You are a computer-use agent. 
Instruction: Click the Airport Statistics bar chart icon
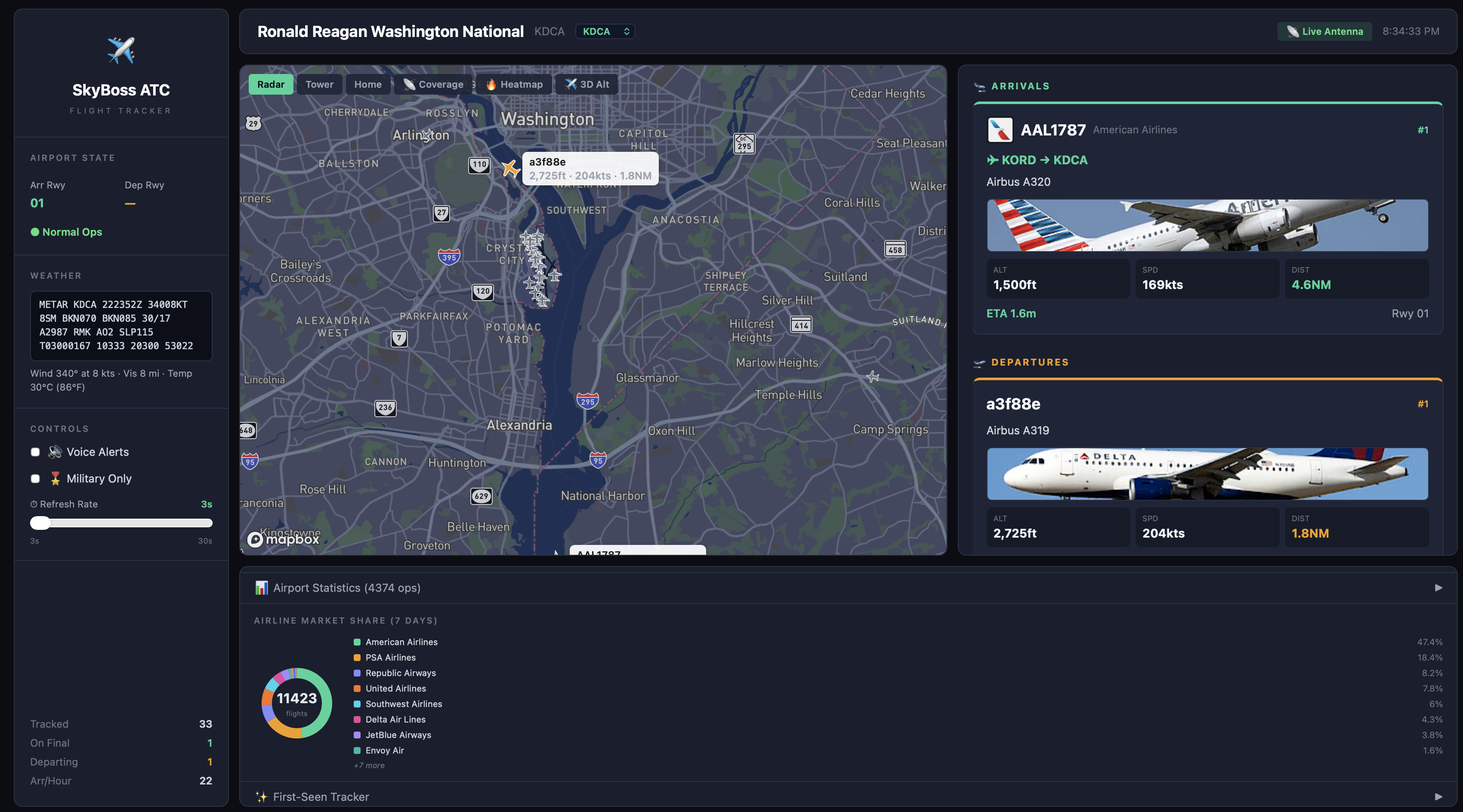tap(261, 587)
